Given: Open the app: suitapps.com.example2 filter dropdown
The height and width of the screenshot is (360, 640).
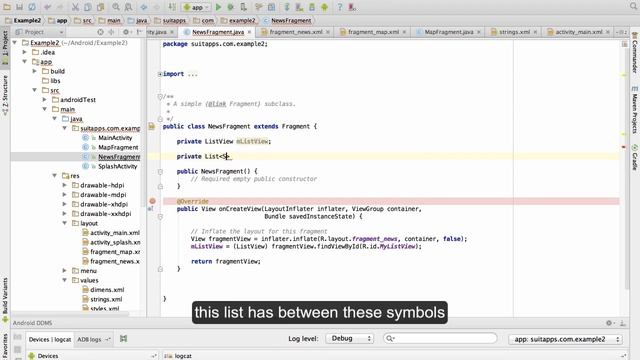Looking at the screenshot, I should pyautogui.click(x=566, y=339).
